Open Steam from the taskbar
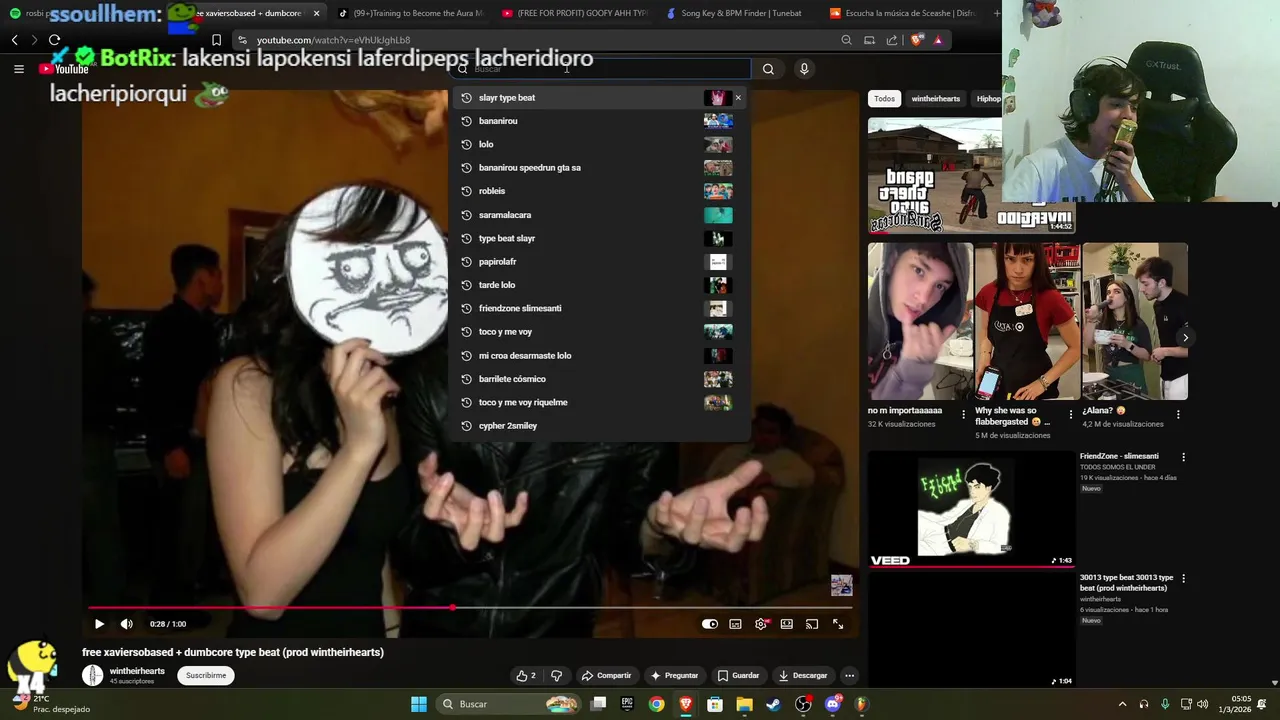The image size is (1280, 720). pos(773,704)
